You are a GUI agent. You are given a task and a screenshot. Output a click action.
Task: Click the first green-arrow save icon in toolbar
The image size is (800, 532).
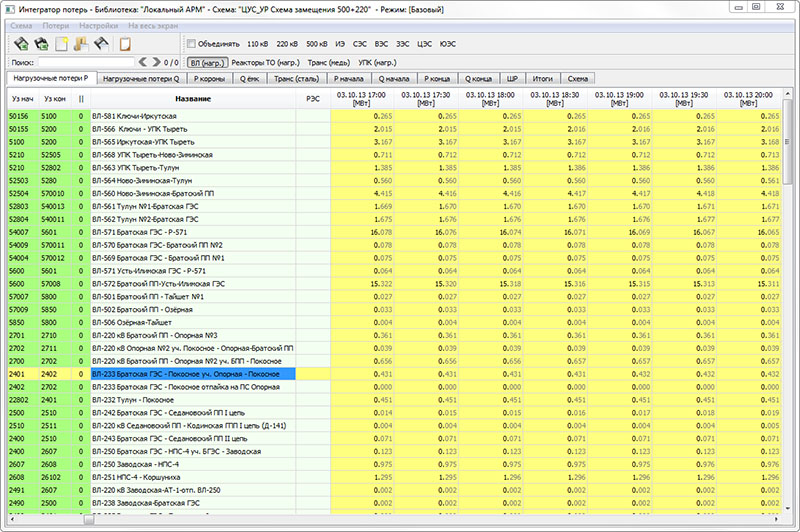click(x=21, y=44)
